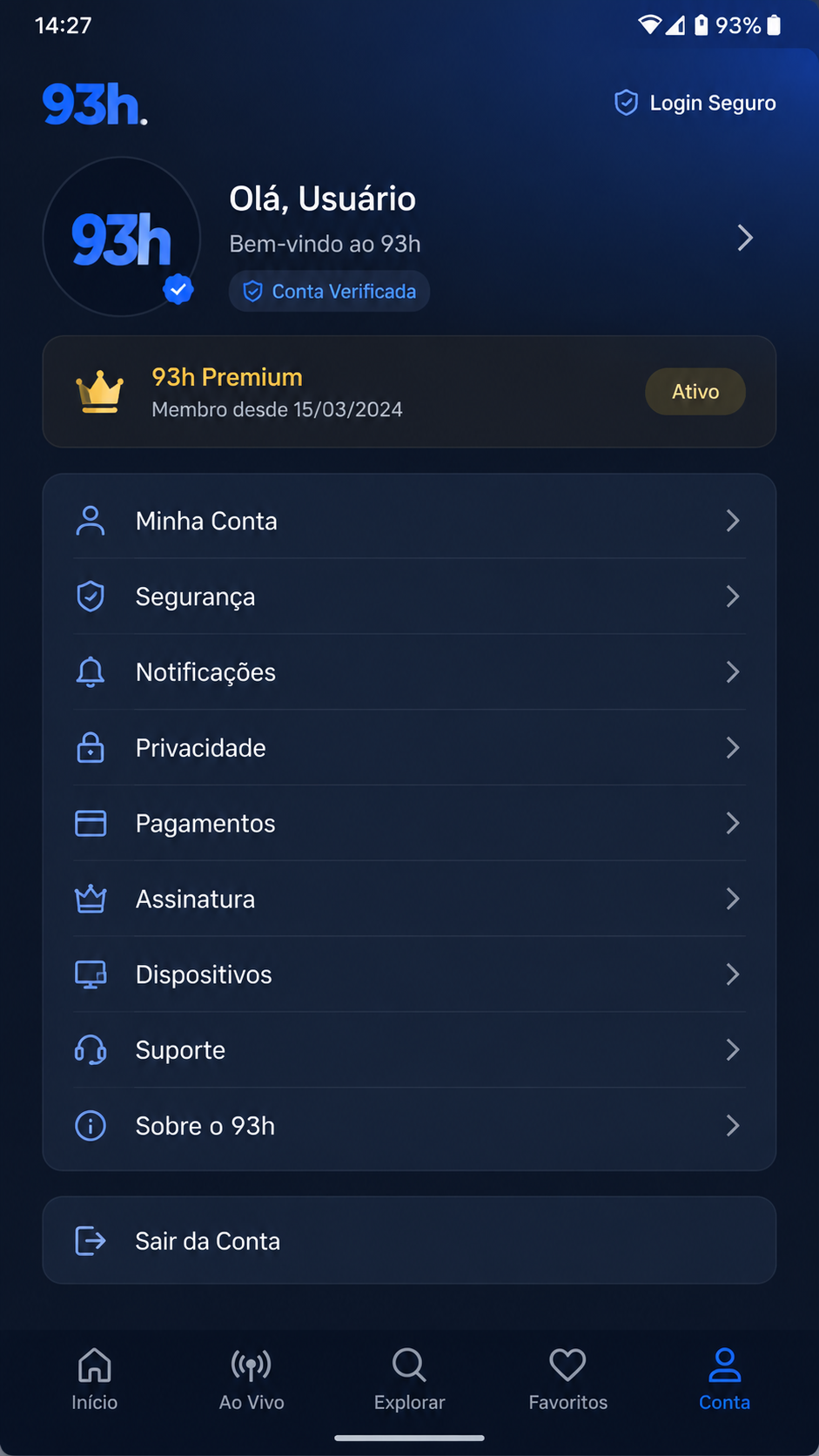Tap the Pagamentos credit card icon
This screenshot has width=819, height=1456.
(x=91, y=824)
